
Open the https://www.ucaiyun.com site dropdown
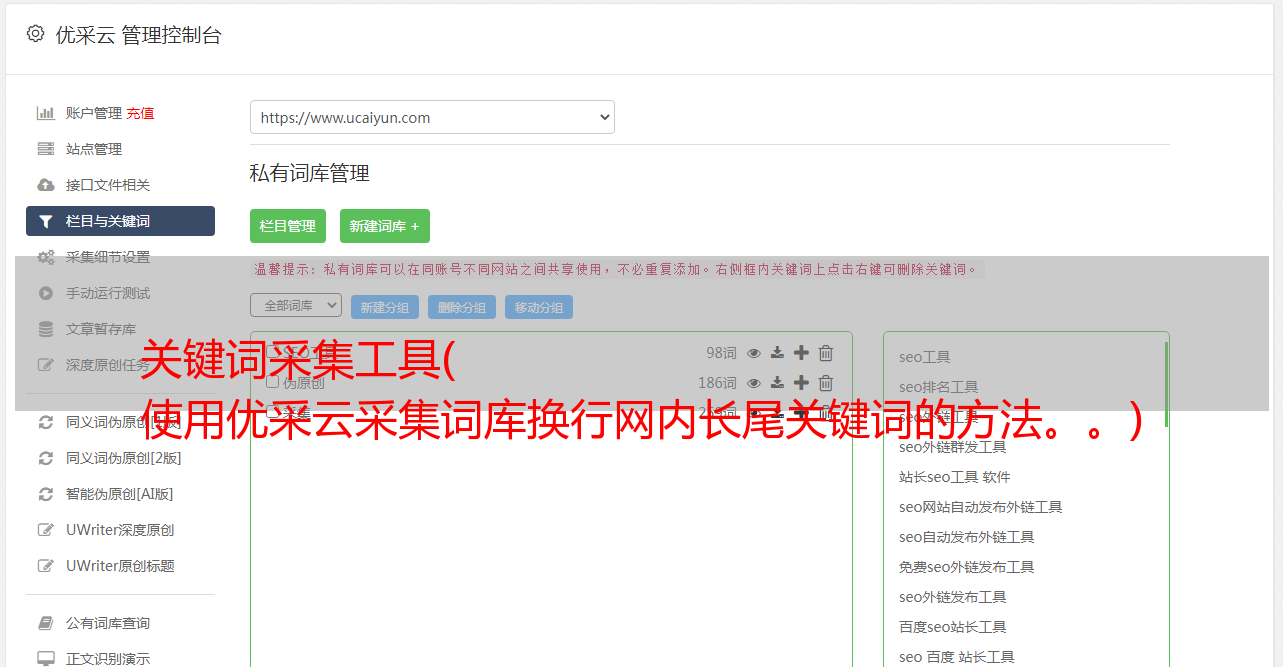(x=432, y=117)
